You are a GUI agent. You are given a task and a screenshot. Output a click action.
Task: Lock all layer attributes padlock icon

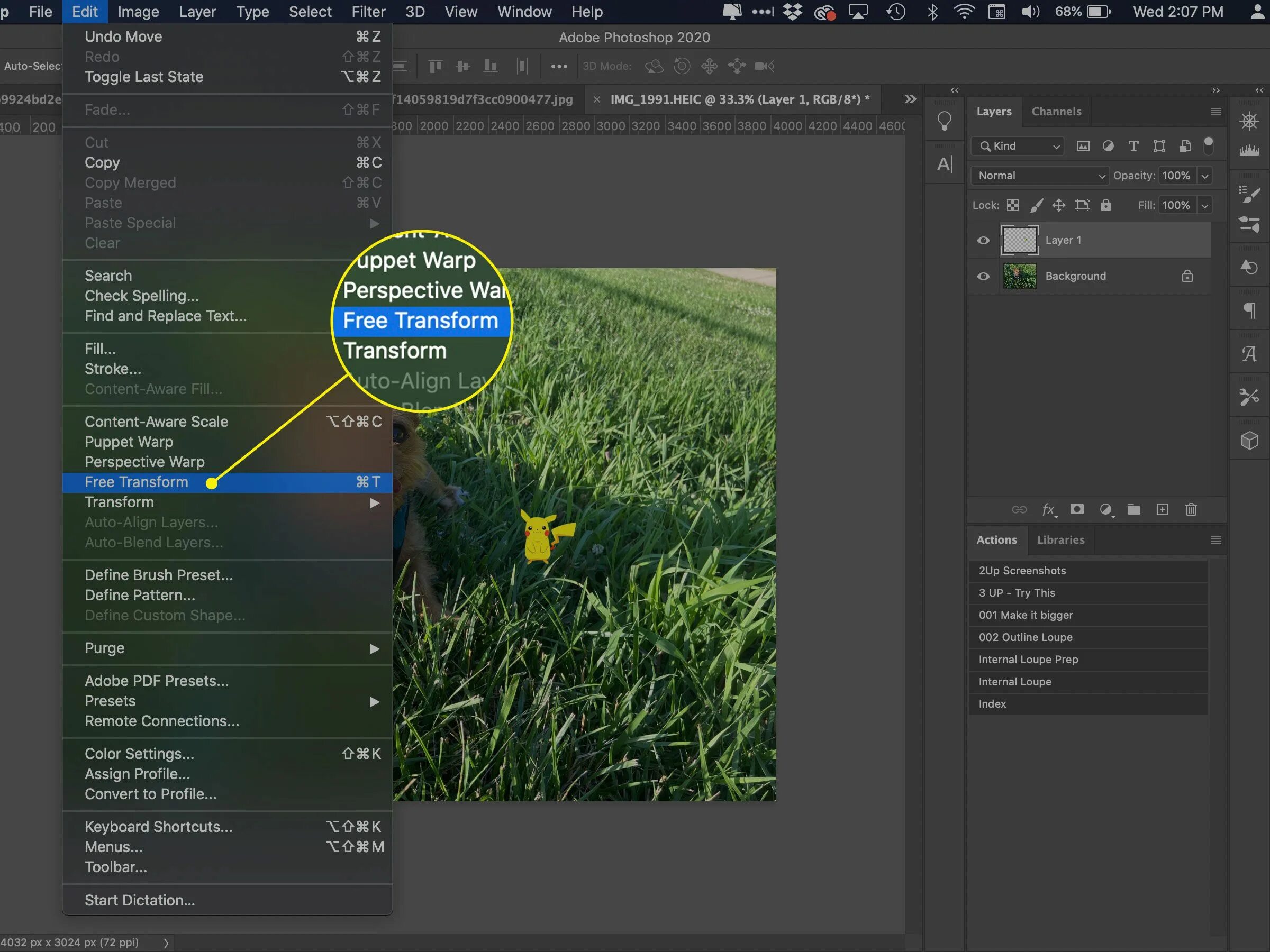tap(1106, 205)
